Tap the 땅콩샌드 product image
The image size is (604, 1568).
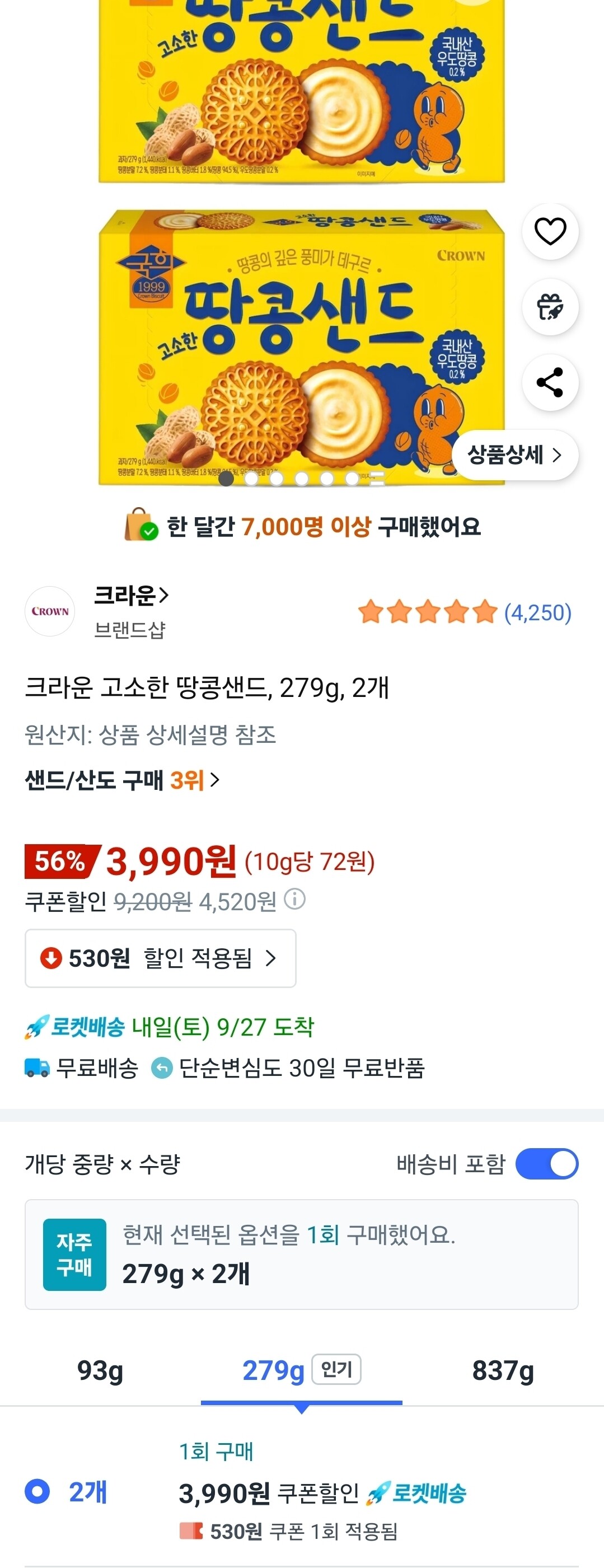click(x=301, y=347)
